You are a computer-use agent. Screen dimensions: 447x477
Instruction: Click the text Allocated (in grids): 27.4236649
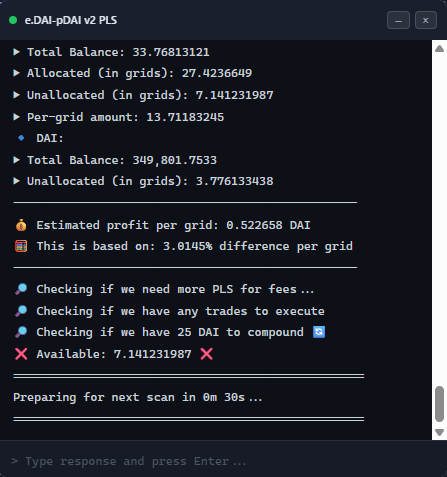pos(139,74)
